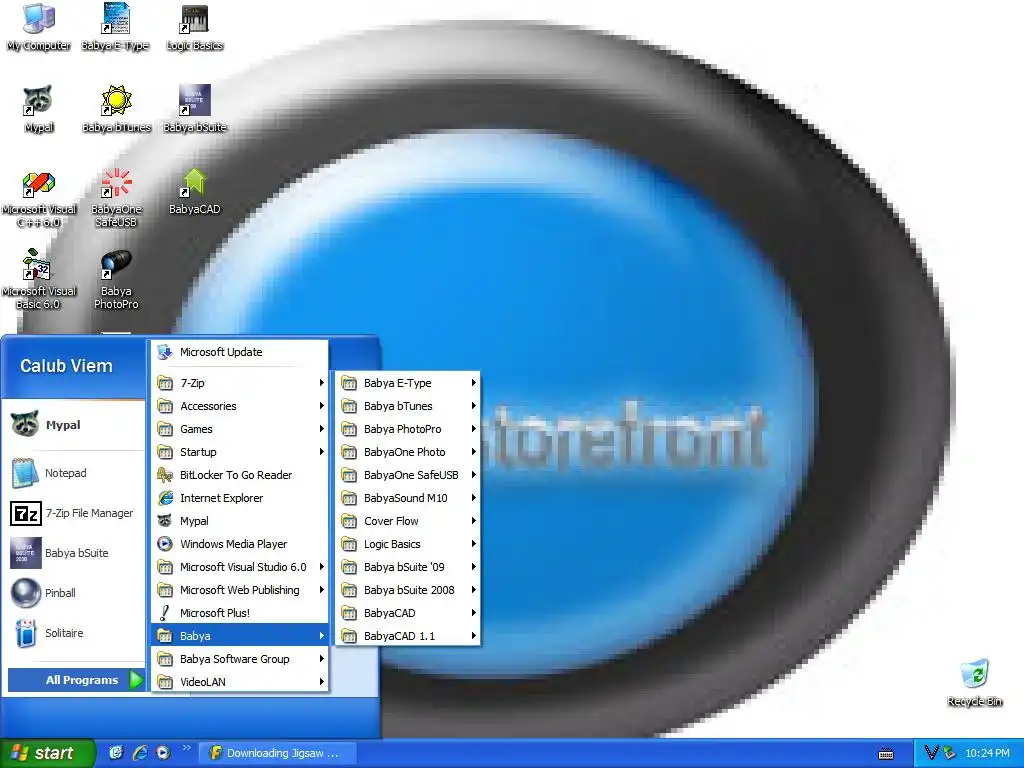The height and width of the screenshot is (768, 1024).
Task: Open the My Computer desktop icon
Action: [x=39, y=27]
